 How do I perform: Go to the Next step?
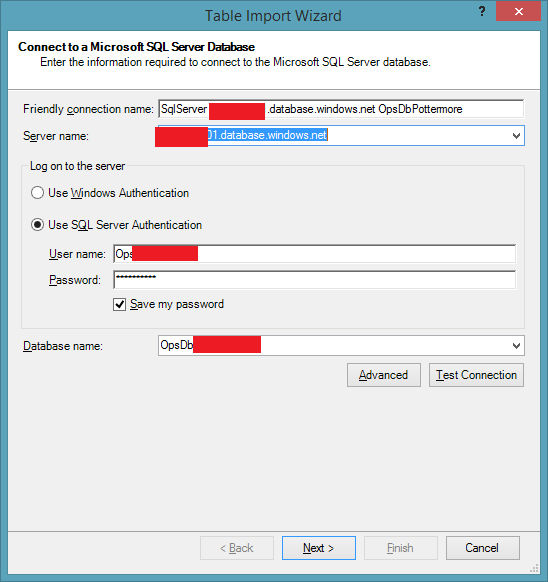pyautogui.click(x=319, y=548)
